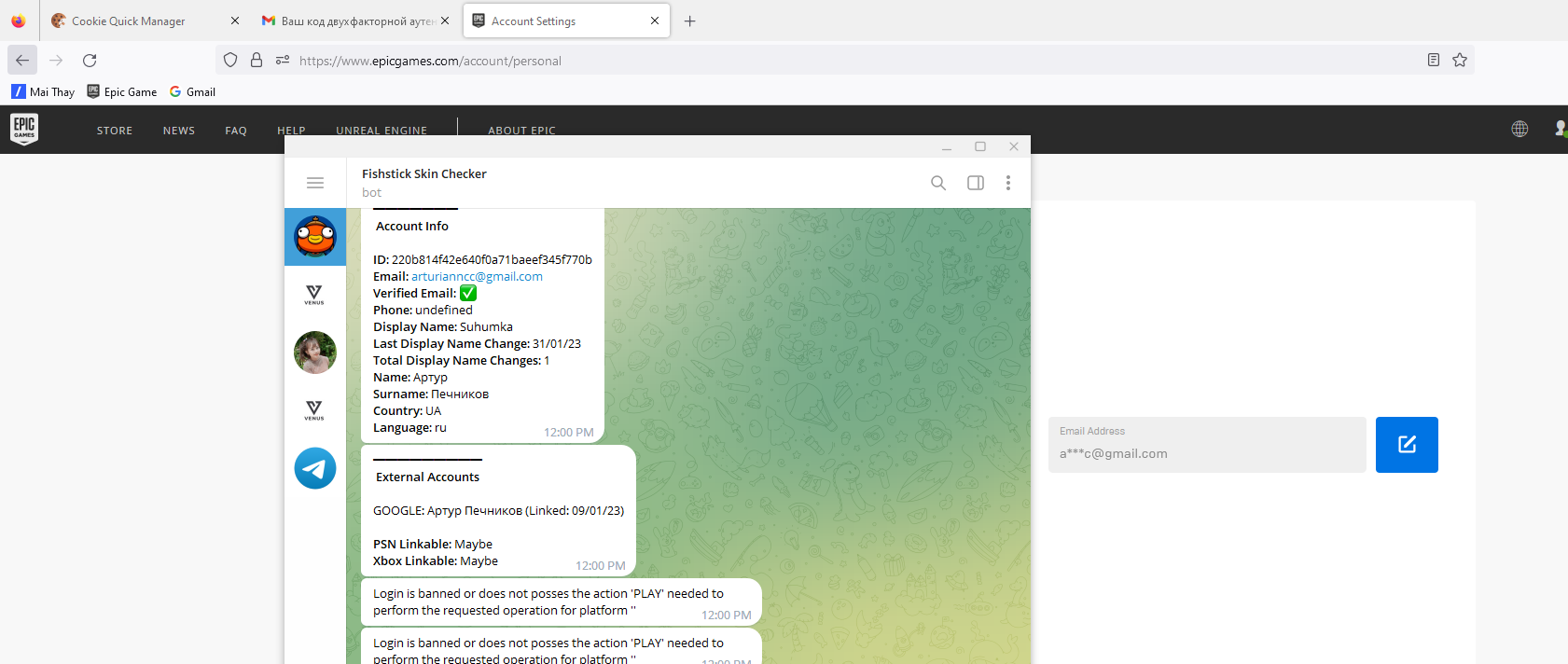Open the Telegram channel with paper plane logo
The width and height of the screenshot is (1568, 664).
315,468
